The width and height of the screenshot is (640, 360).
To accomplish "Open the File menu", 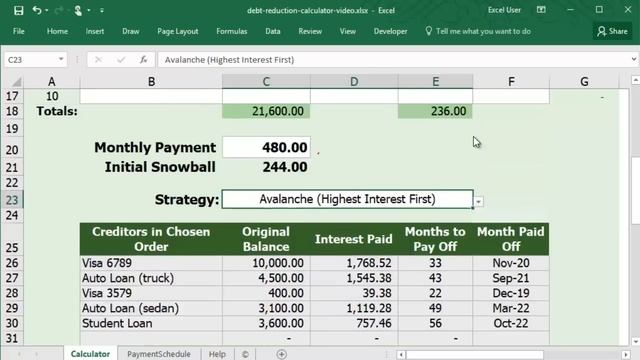I will (19, 31).
